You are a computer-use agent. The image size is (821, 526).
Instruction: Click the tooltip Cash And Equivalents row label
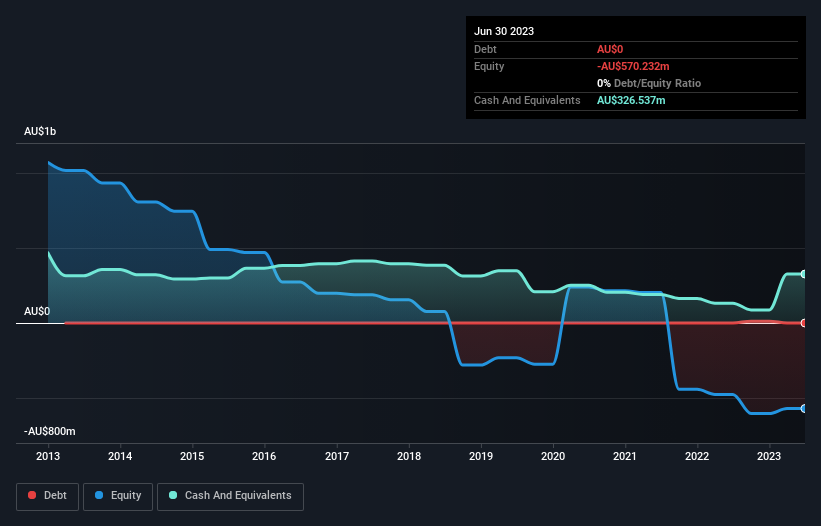[x=527, y=100]
